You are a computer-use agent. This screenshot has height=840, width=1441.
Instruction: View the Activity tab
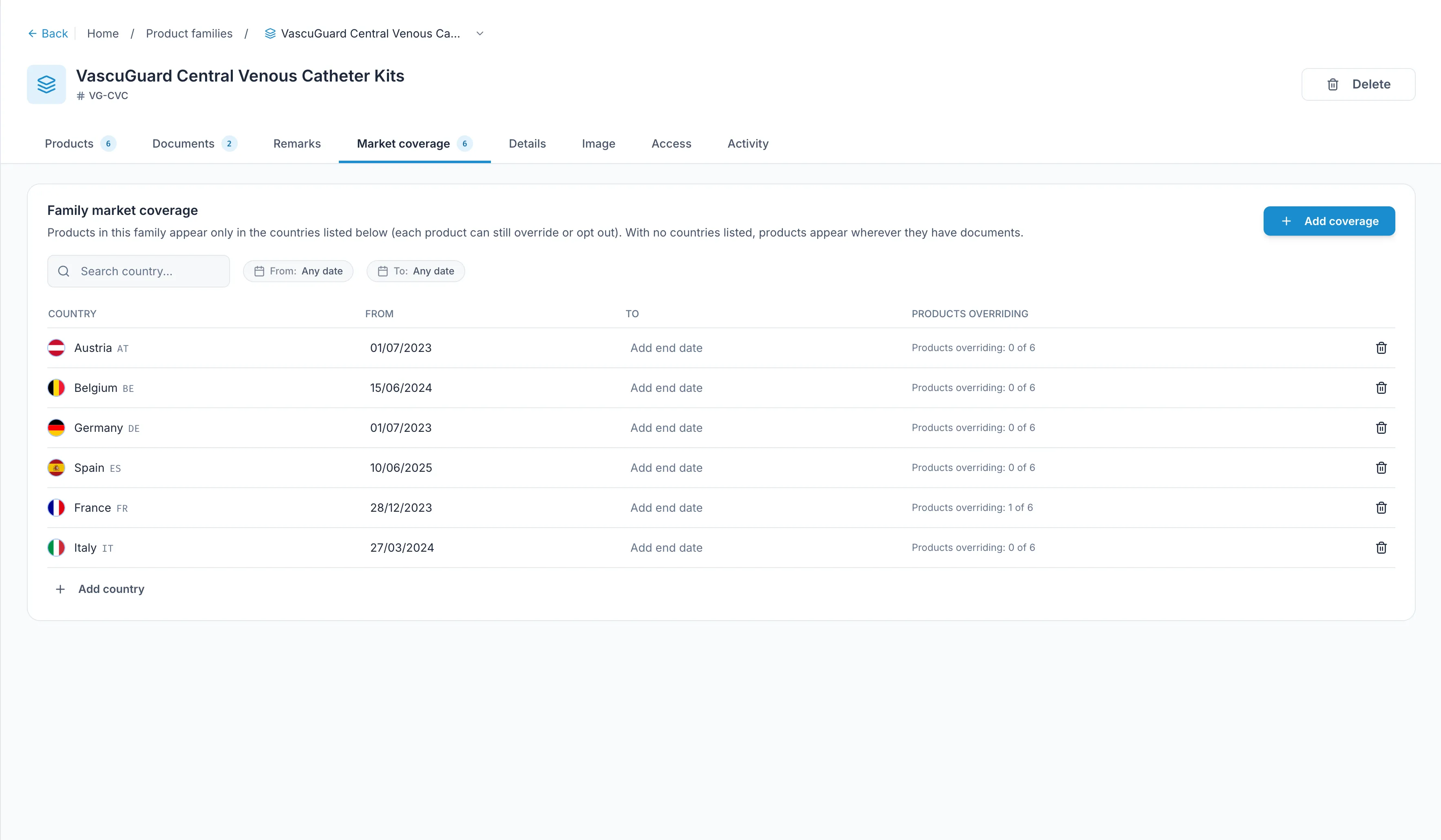[747, 144]
